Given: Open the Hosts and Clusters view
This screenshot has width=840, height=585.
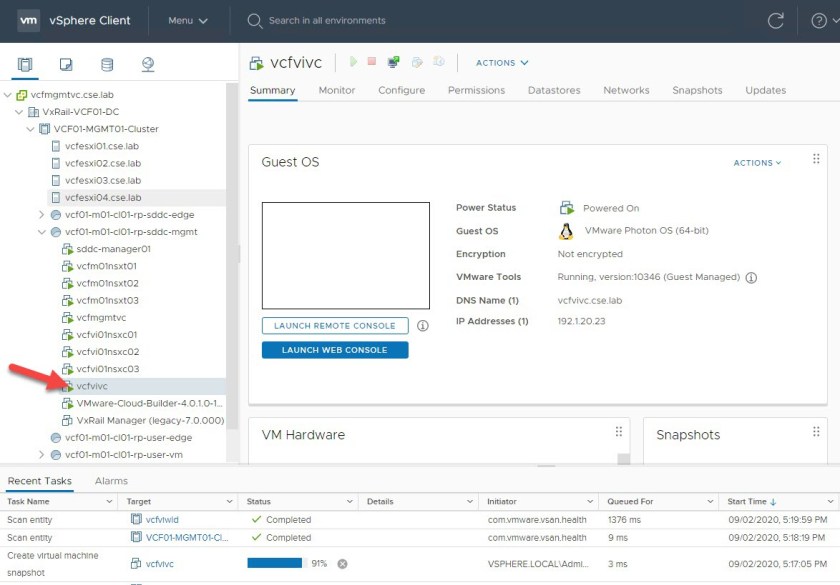Looking at the screenshot, I should click(x=26, y=65).
